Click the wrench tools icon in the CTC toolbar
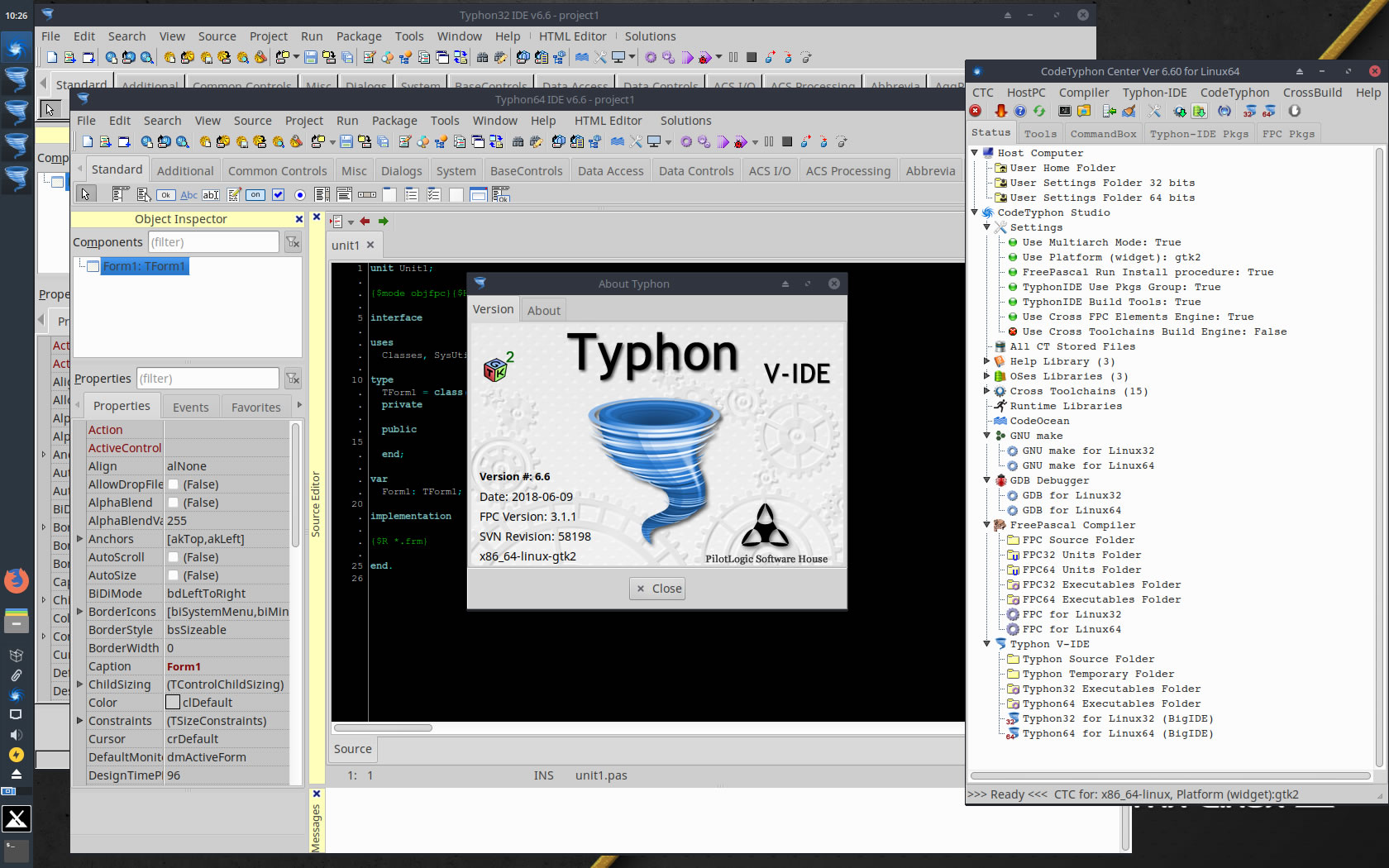 tap(1154, 111)
